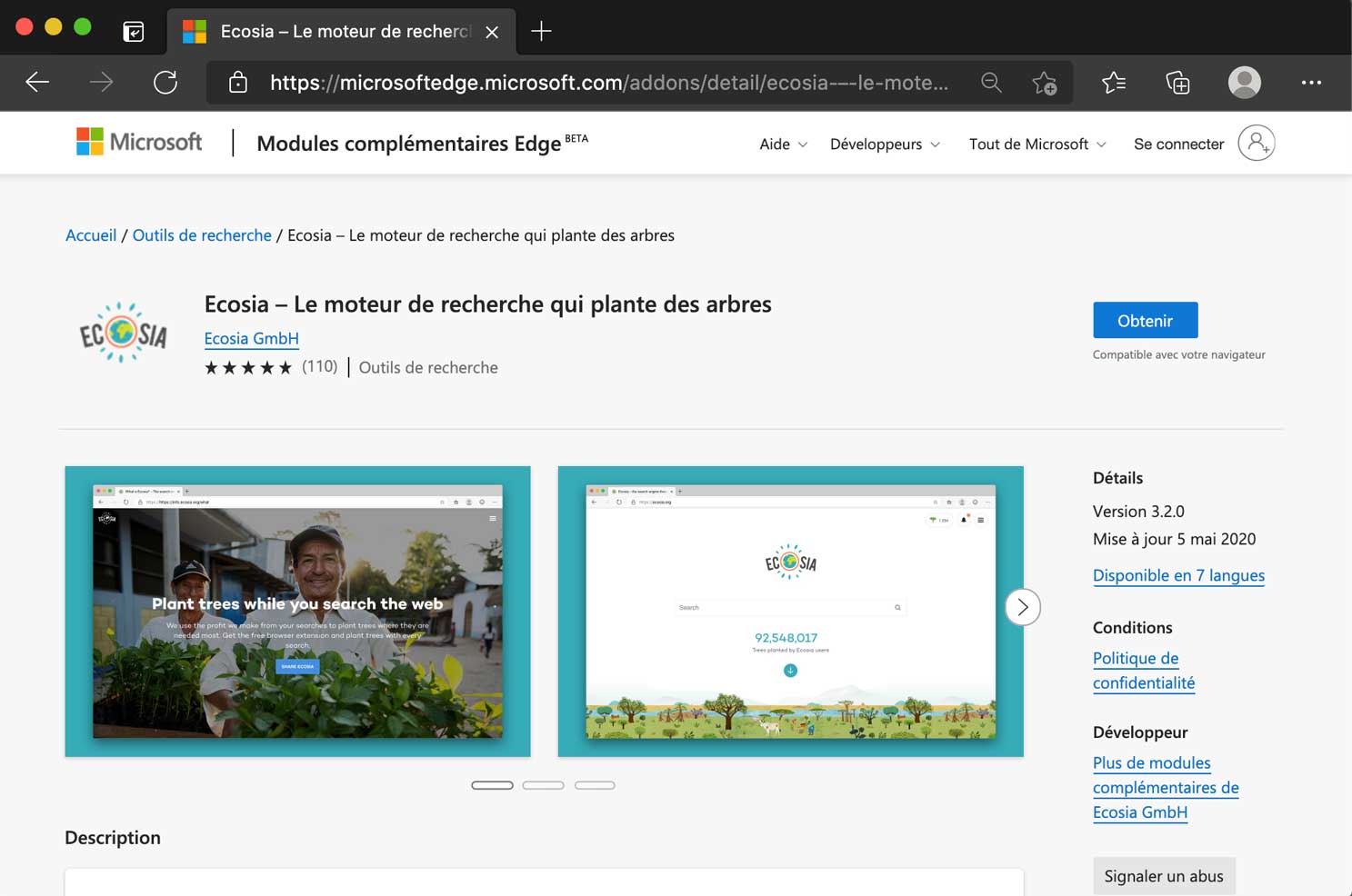The image size is (1352, 896).
Task: Open Plus de modules complémentaires de Ecosia GmbH
Action: [x=1166, y=788]
